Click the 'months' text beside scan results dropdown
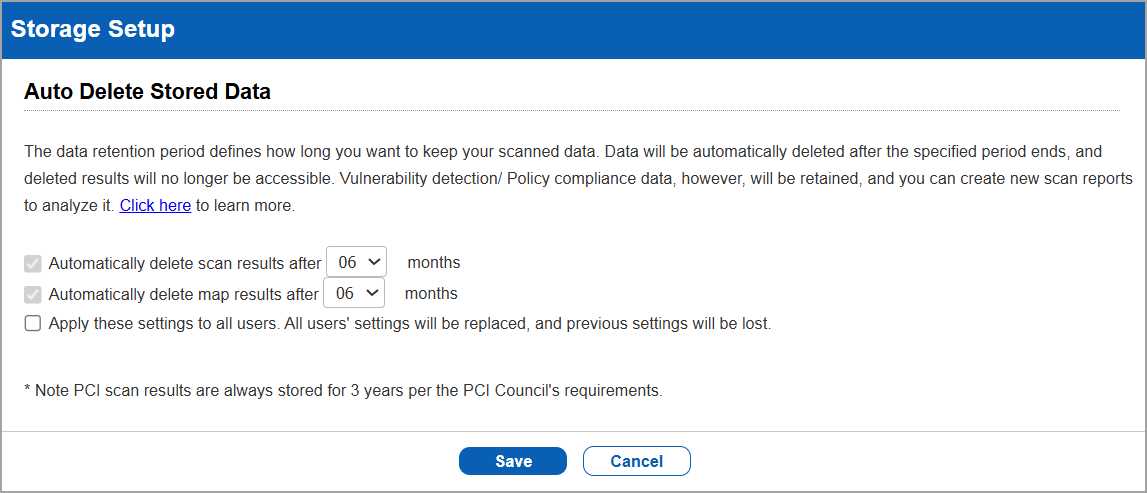The image size is (1147, 493). (433, 263)
